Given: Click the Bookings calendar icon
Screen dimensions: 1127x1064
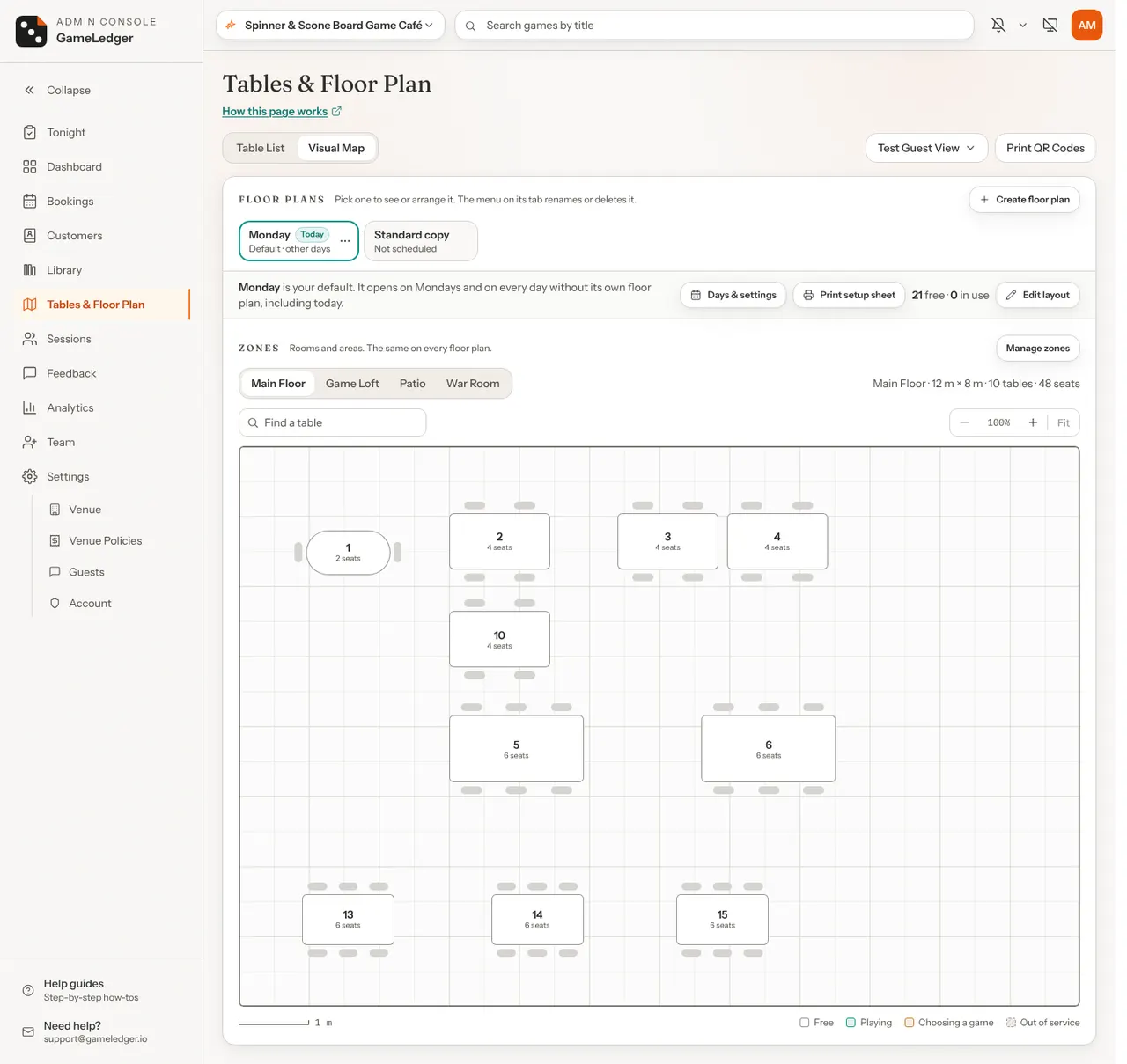Looking at the screenshot, I should [30, 201].
